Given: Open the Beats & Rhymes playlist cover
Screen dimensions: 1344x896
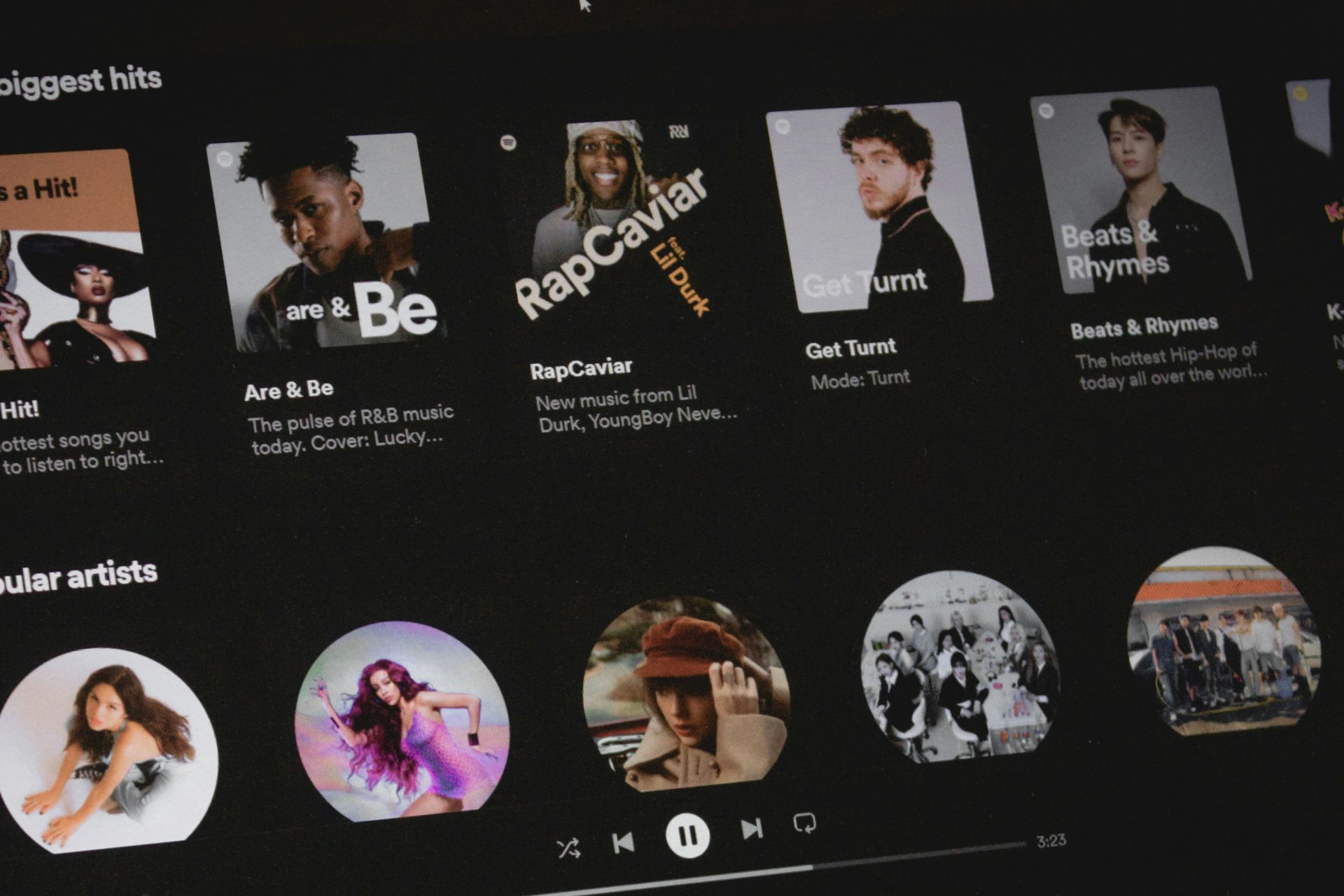Looking at the screenshot, I should pyautogui.click(x=1141, y=189).
